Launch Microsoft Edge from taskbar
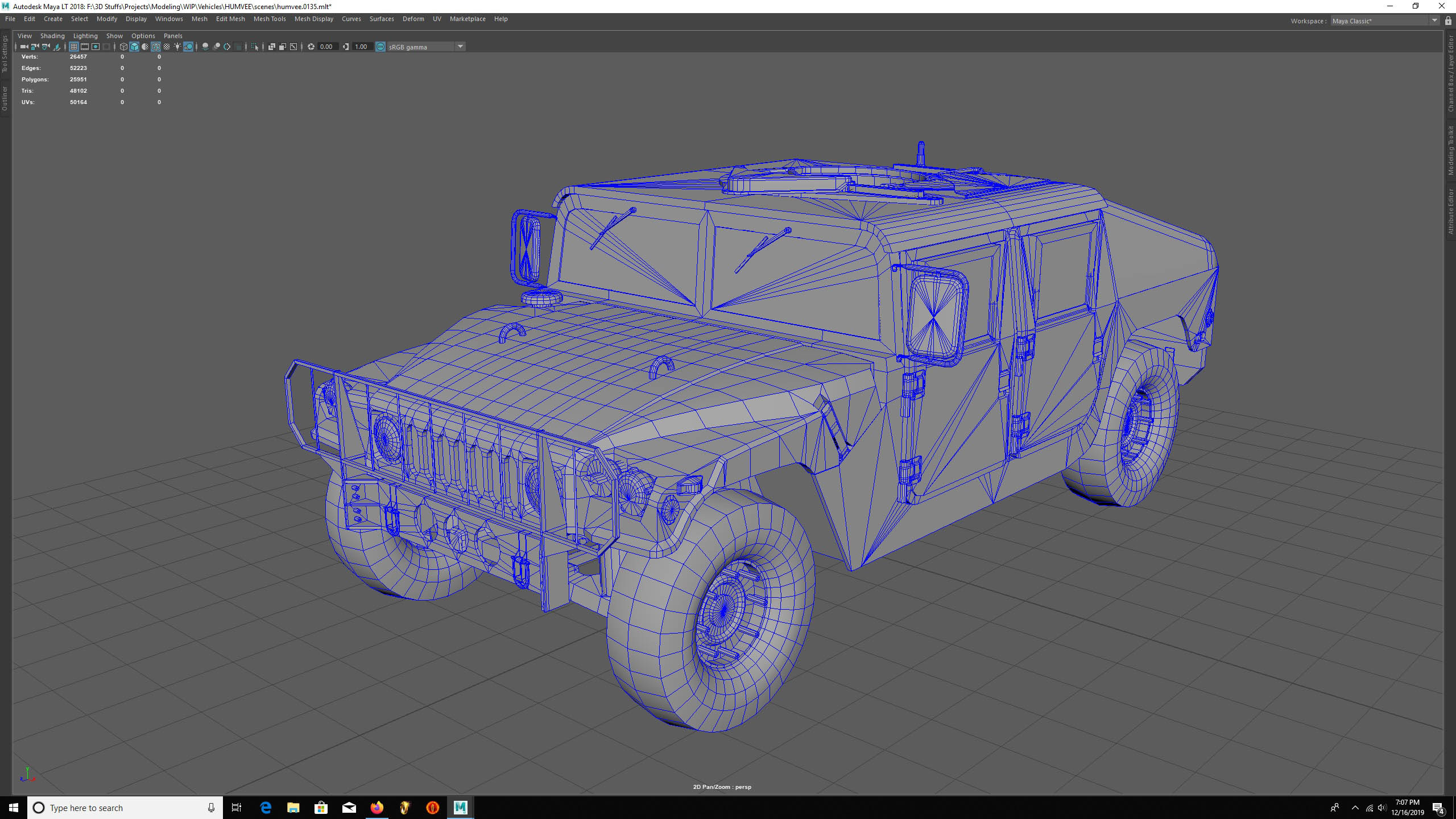 coord(266,808)
